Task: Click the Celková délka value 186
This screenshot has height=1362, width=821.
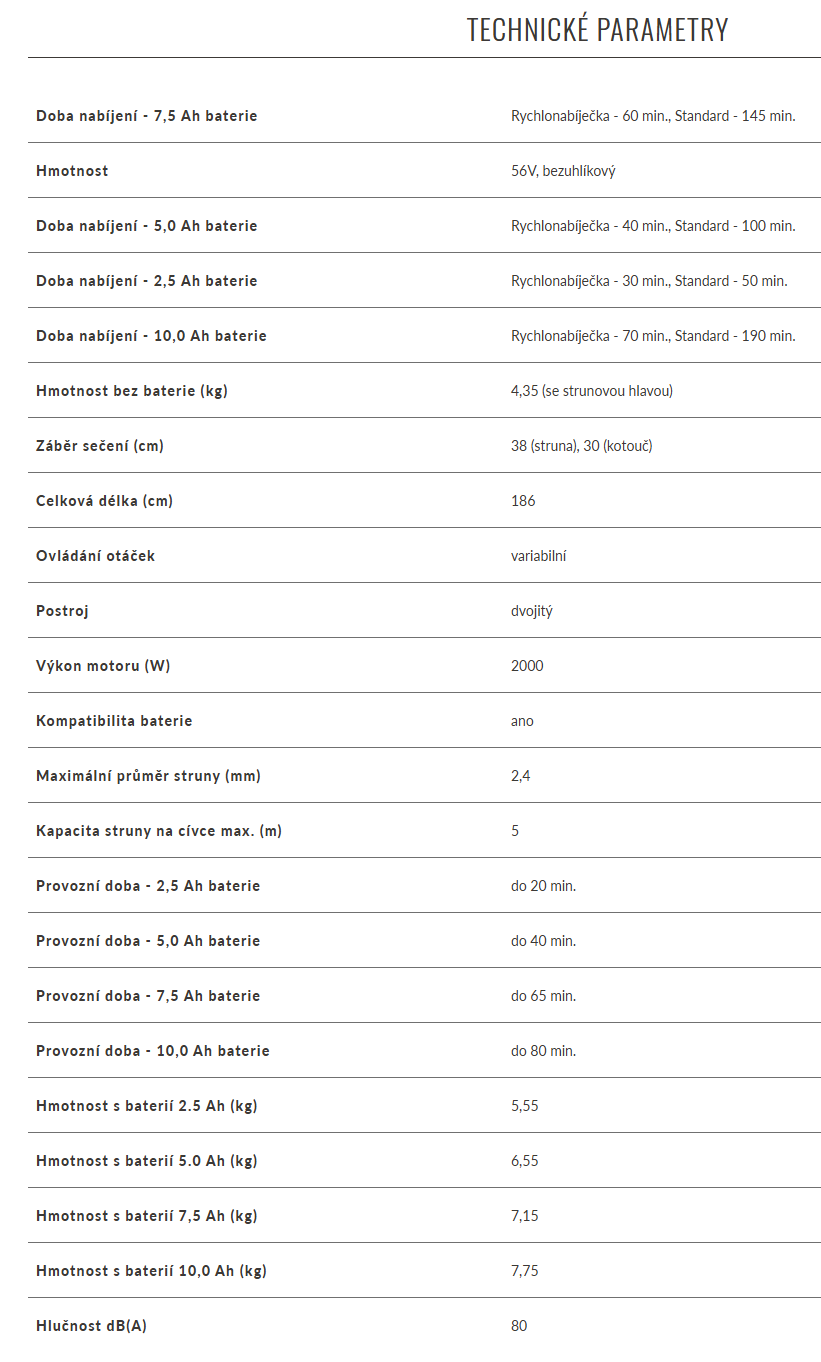Action: (523, 501)
